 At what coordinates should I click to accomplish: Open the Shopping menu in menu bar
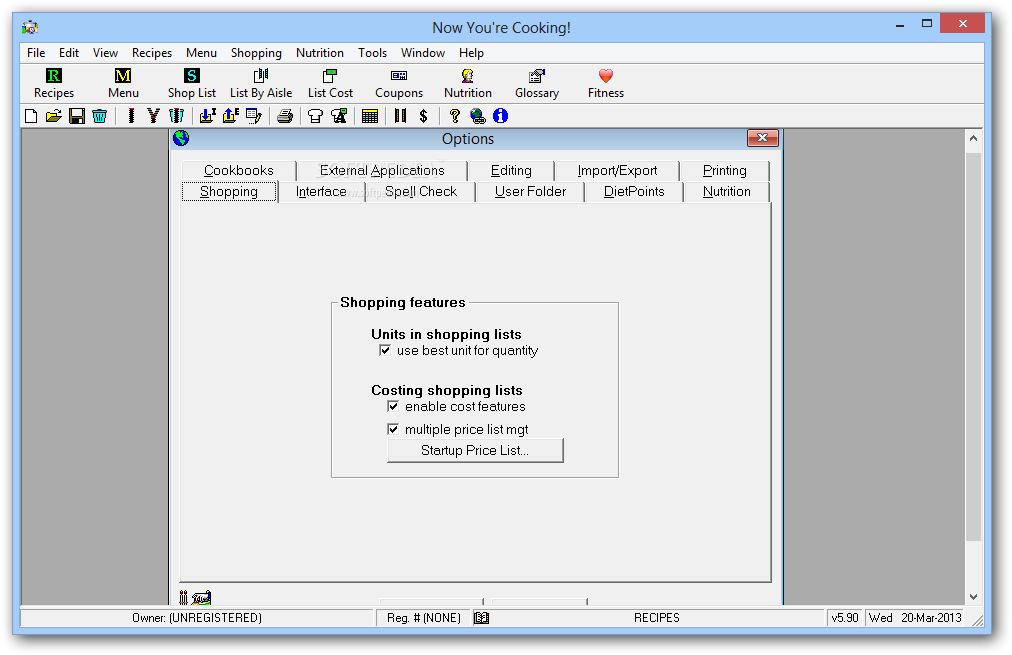256,53
